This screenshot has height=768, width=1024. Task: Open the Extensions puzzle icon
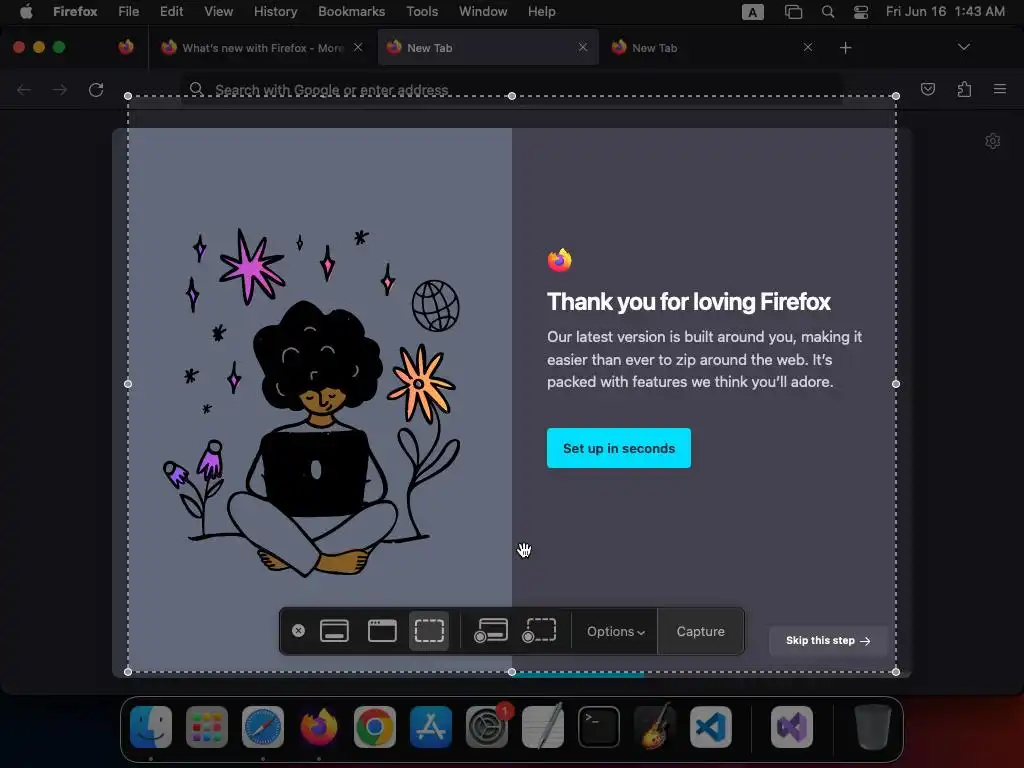pos(964,89)
